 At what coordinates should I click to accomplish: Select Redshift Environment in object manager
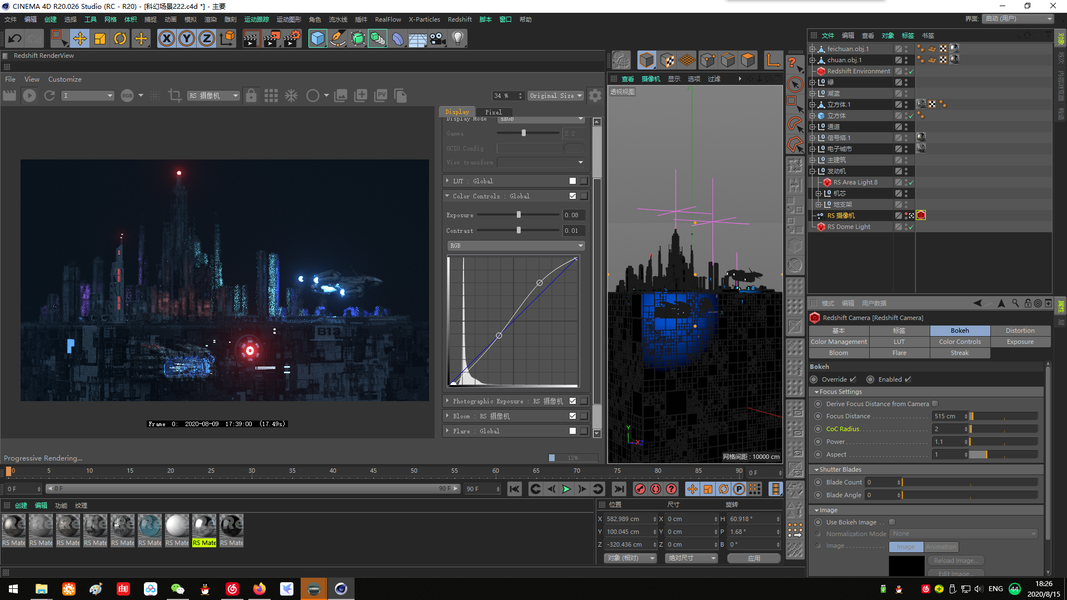coord(859,71)
